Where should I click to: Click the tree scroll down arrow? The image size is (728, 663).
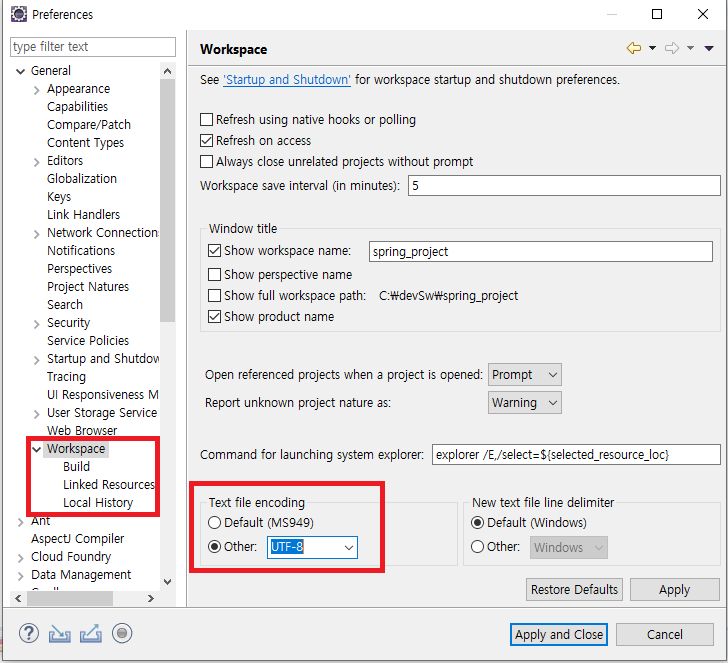tap(168, 582)
